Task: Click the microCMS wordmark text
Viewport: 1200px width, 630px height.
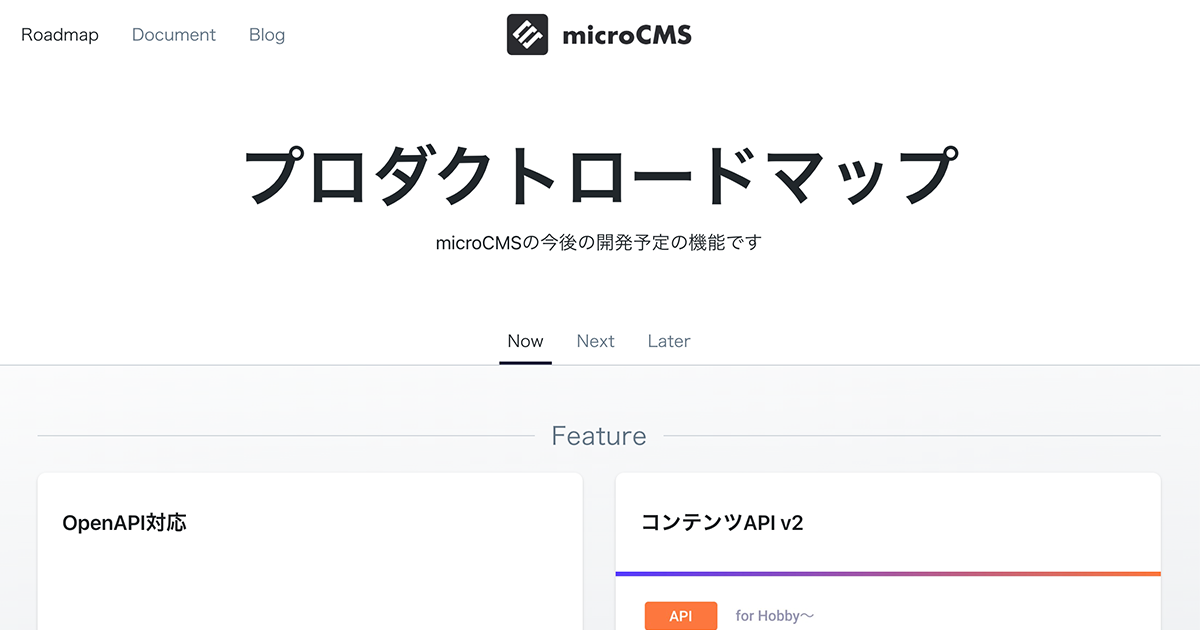Action: click(627, 36)
